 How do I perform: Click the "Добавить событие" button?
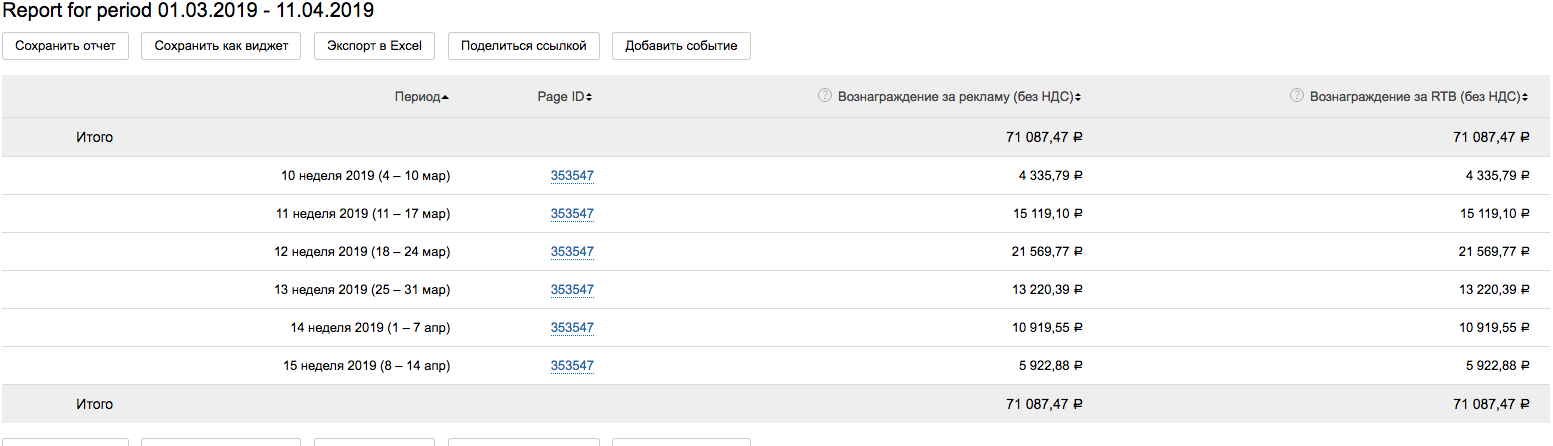coord(681,46)
